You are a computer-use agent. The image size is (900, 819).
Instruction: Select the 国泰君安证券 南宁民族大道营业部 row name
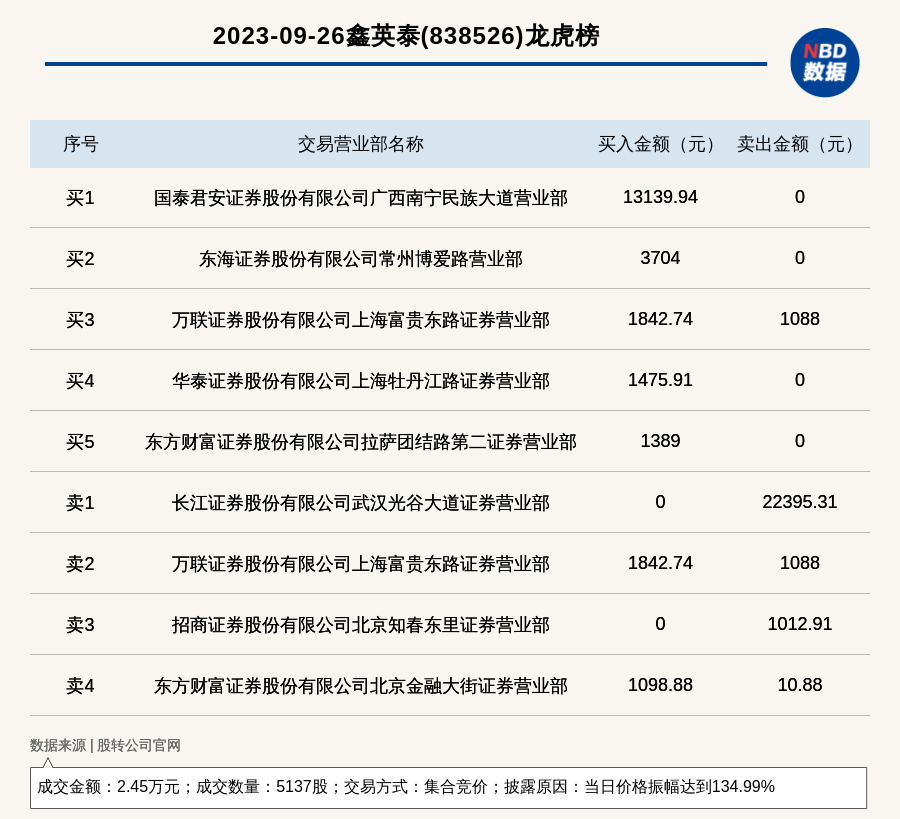pyautogui.click(x=360, y=198)
